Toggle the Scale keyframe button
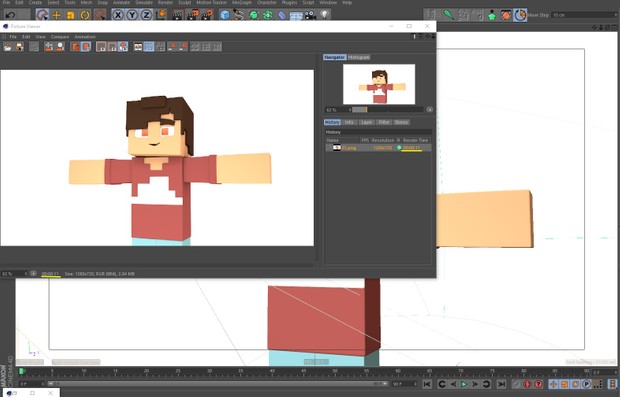 pos(564,384)
